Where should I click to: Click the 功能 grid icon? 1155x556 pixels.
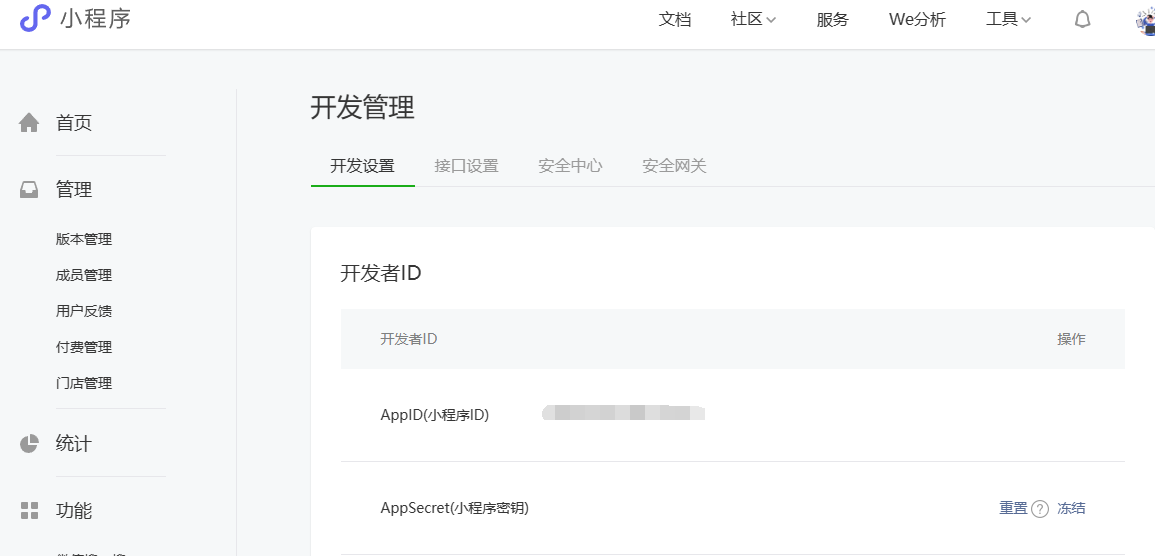click(x=29, y=510)
